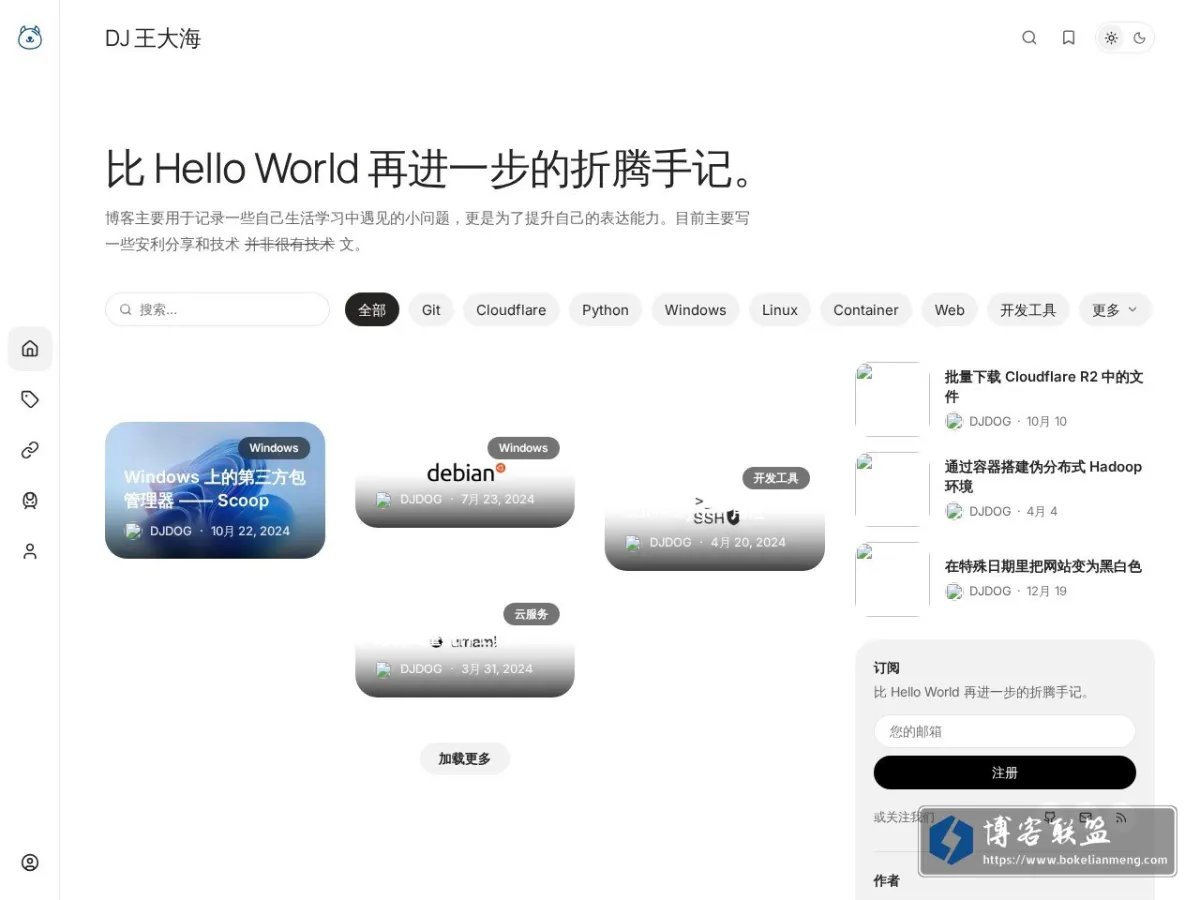Filter posts by Web tag

click(x=949, y=310)
